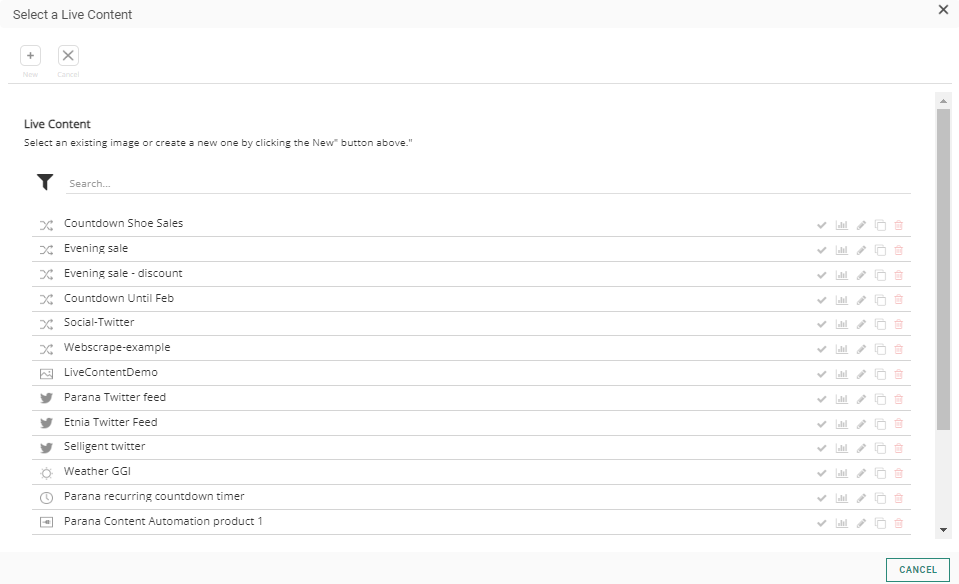
Task: Delete the Weather GGI item
Action: [x=898, y=473]
